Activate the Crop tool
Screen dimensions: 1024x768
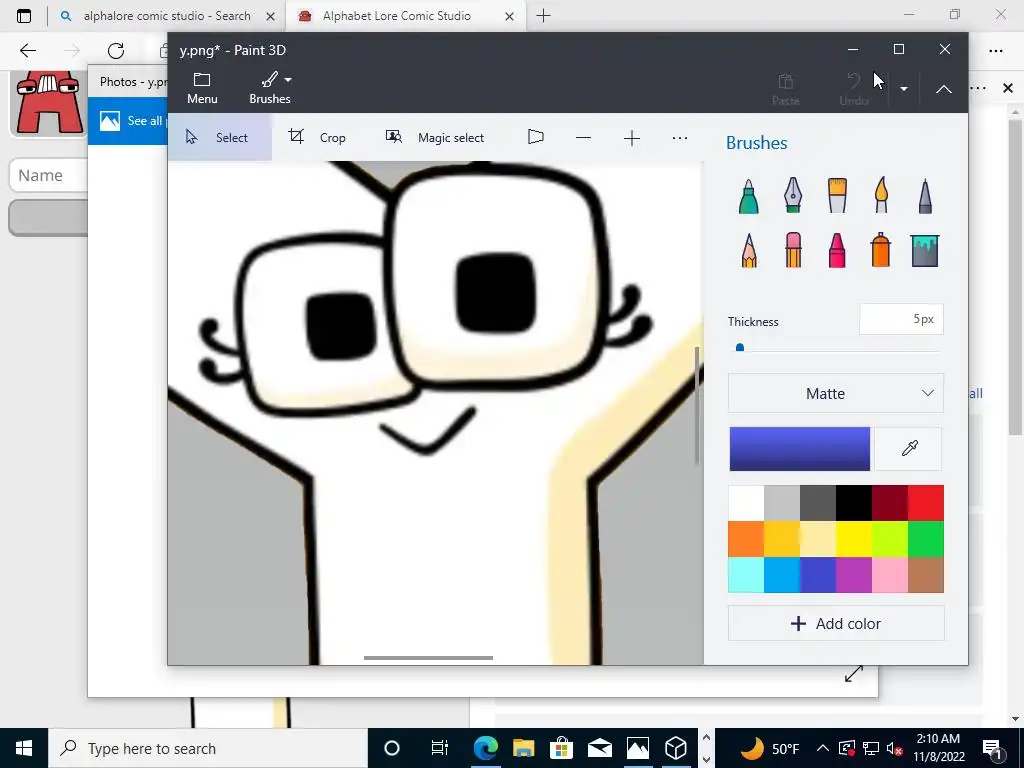point(317,137)
